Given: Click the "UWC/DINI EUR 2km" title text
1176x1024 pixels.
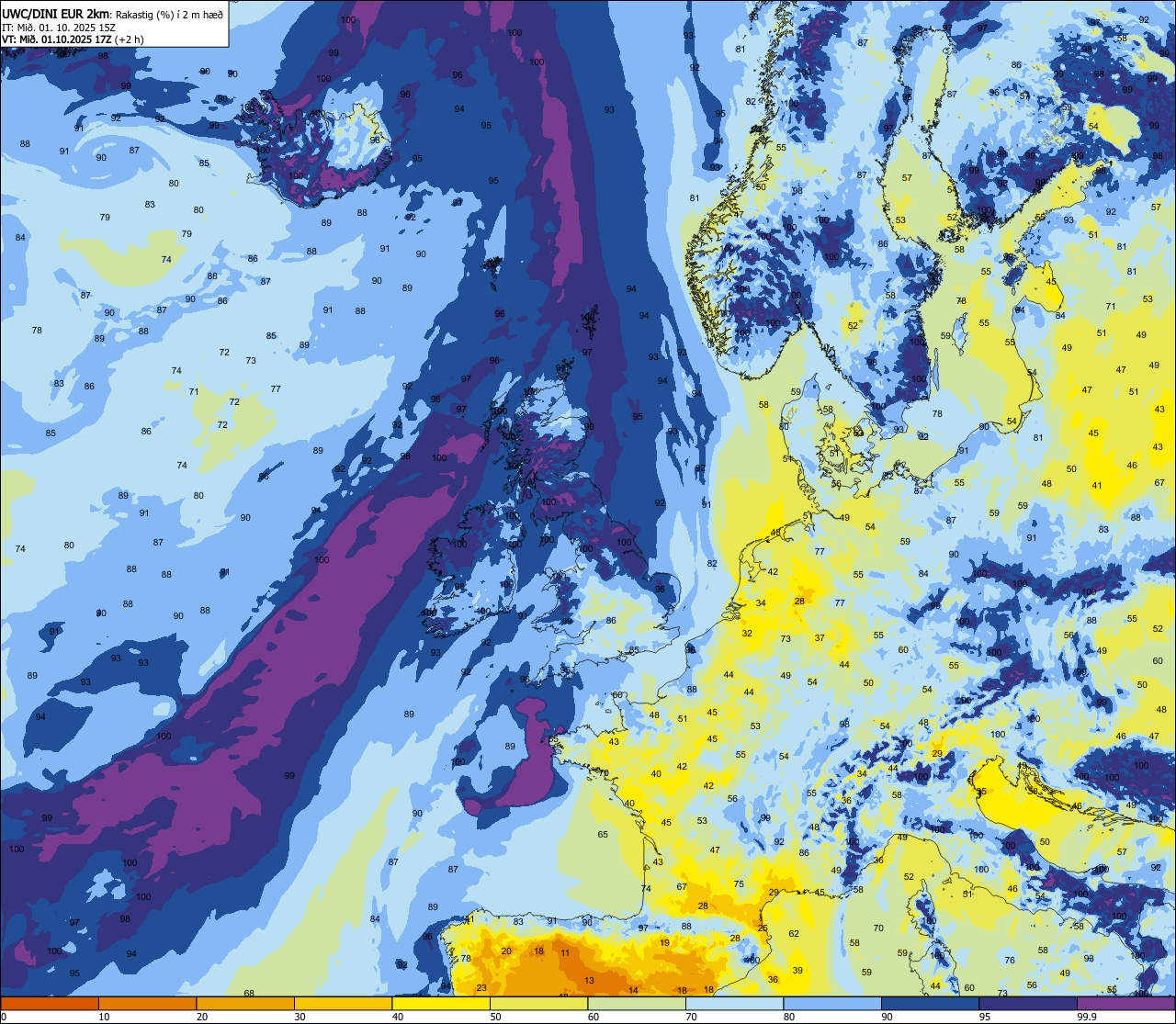Looking at the screenshot, I should tap(55, 13).
